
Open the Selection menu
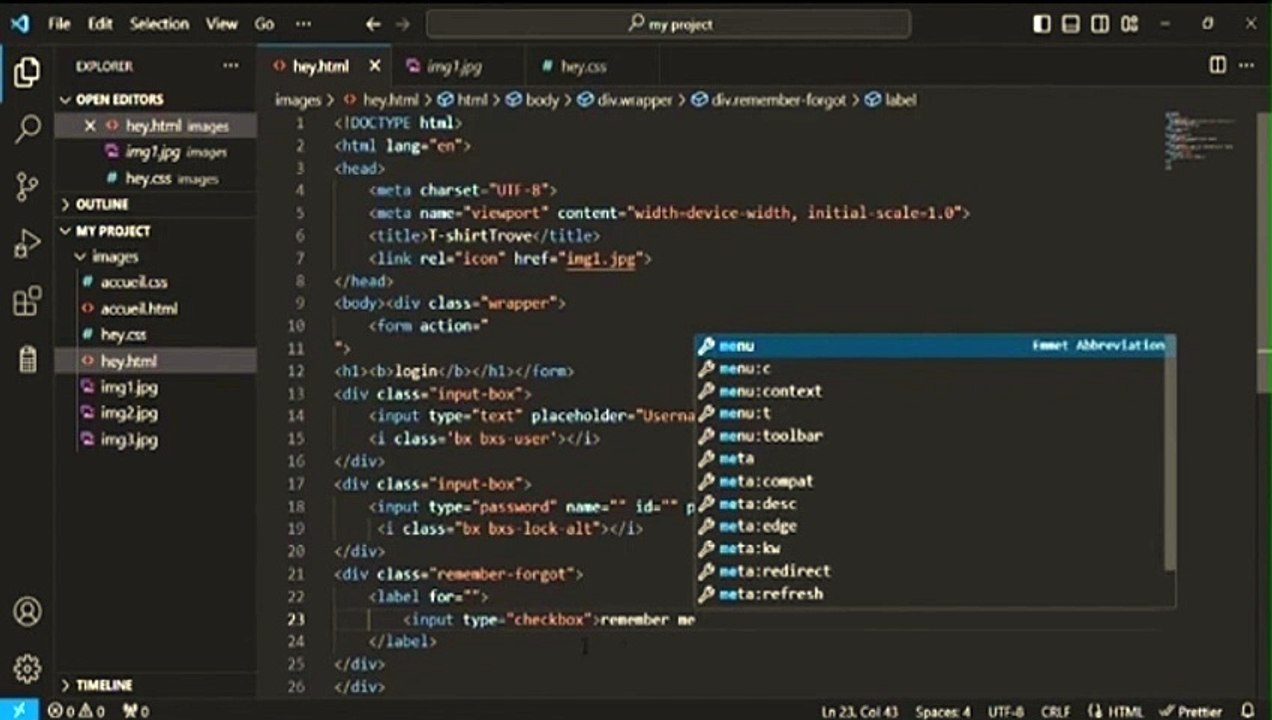[x=159, y=24]
